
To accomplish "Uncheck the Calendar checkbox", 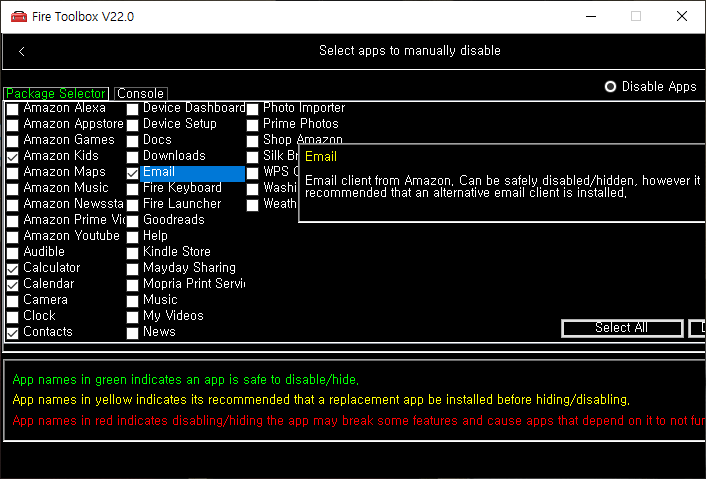I will point(13,285).
